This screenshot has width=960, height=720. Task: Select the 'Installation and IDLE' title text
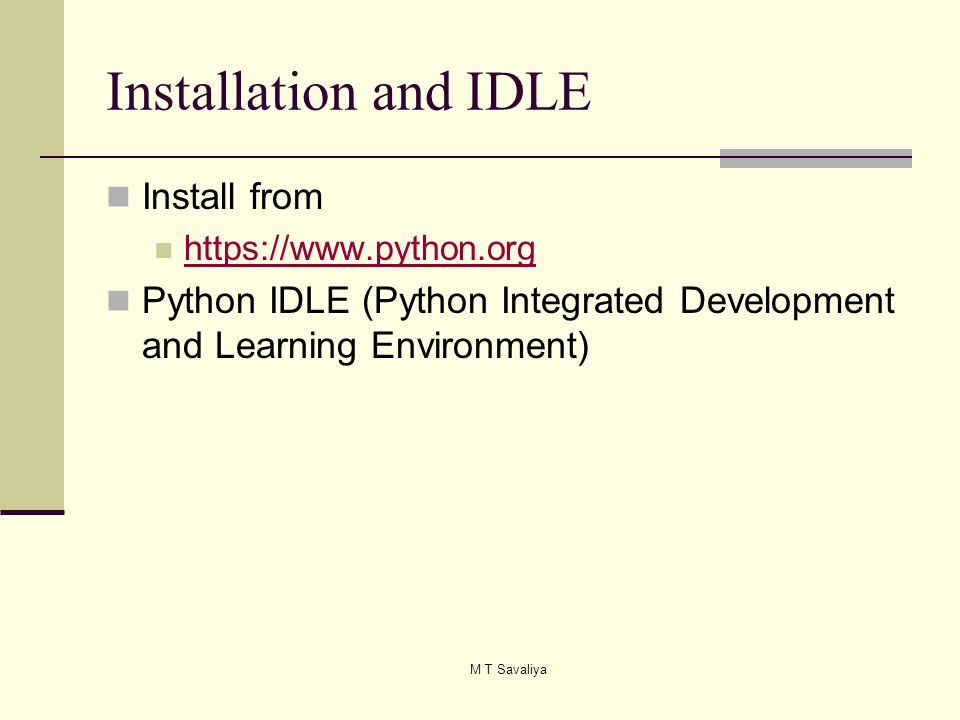tap(349, 92)
